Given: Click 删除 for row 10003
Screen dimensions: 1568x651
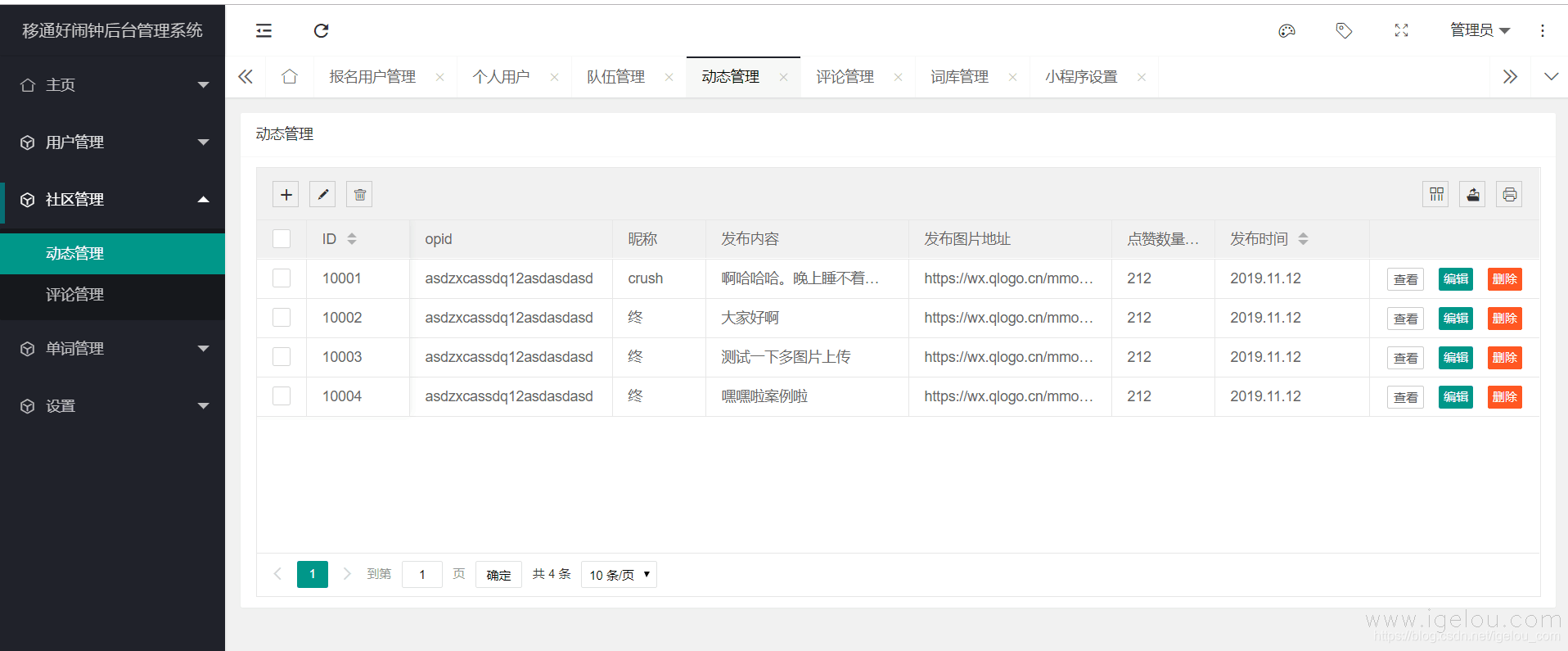Looking at the screenshot, I should 1504,358.
